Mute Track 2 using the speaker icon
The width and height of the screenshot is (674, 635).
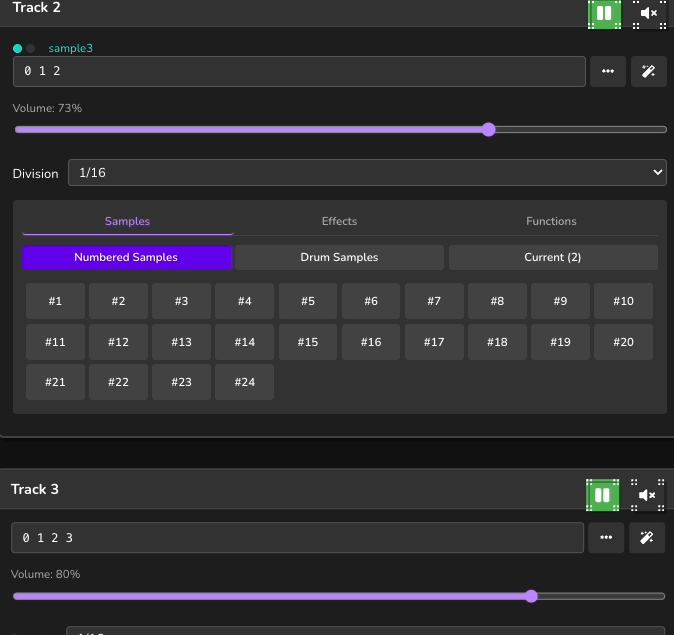[x=648, y=13]
